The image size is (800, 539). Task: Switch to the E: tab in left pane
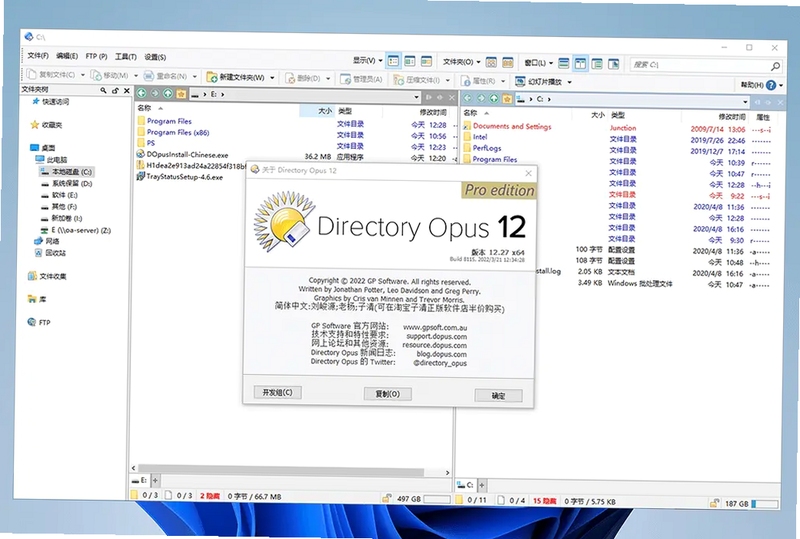click(139, 480)
